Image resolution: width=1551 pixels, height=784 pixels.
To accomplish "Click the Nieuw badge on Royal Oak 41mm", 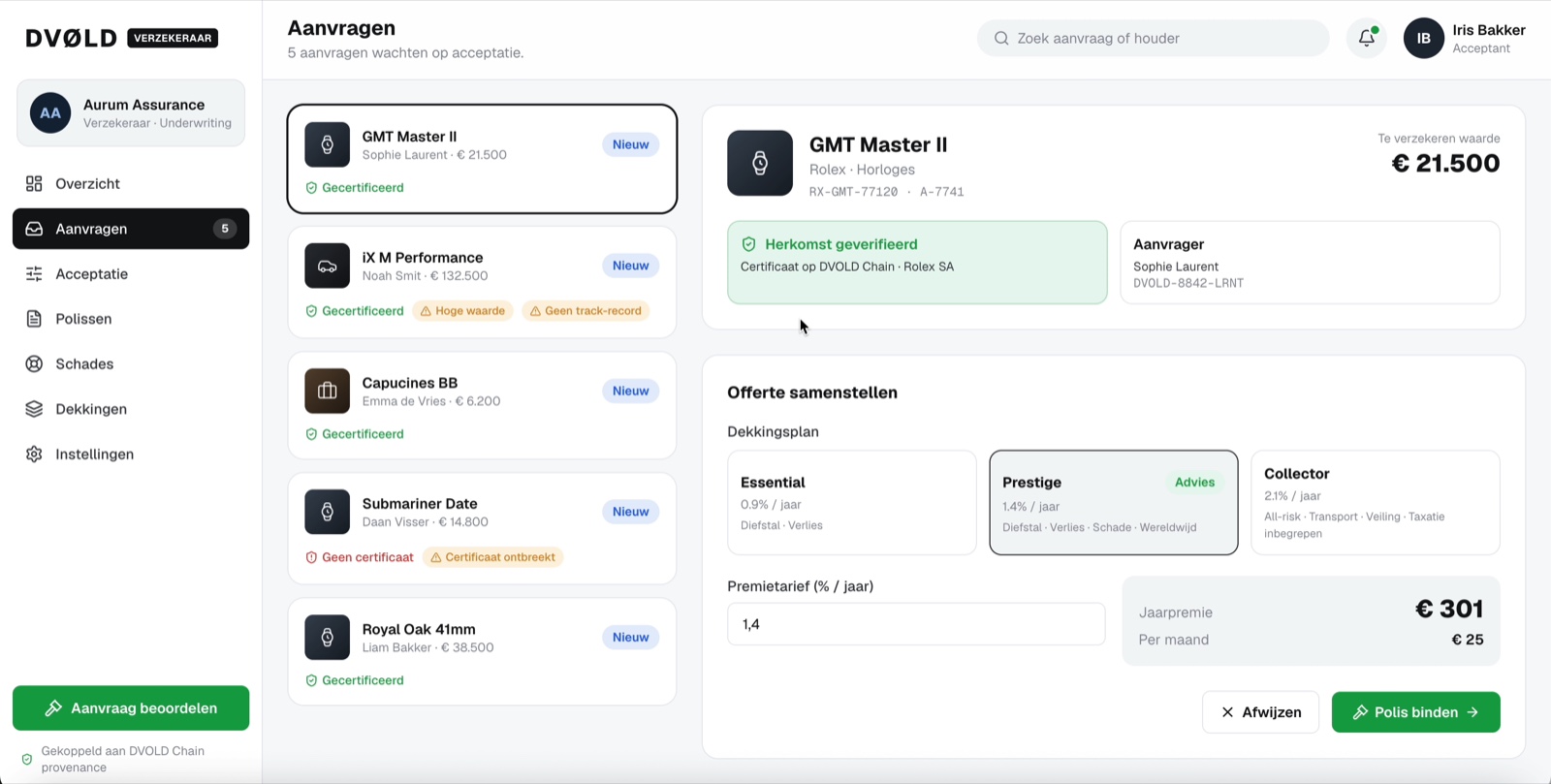I will coord(631,637).
